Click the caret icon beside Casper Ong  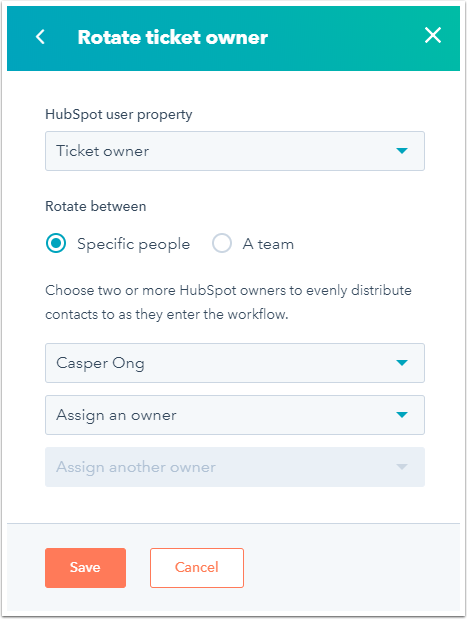pyautogui.click(x=402, y=363)
